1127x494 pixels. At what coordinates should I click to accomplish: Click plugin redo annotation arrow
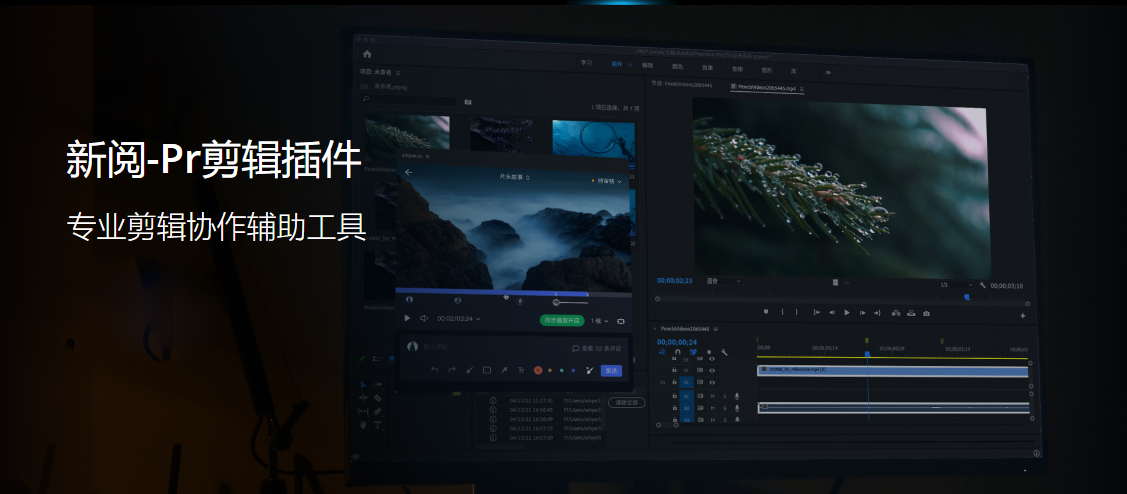[x=452, y=370]
